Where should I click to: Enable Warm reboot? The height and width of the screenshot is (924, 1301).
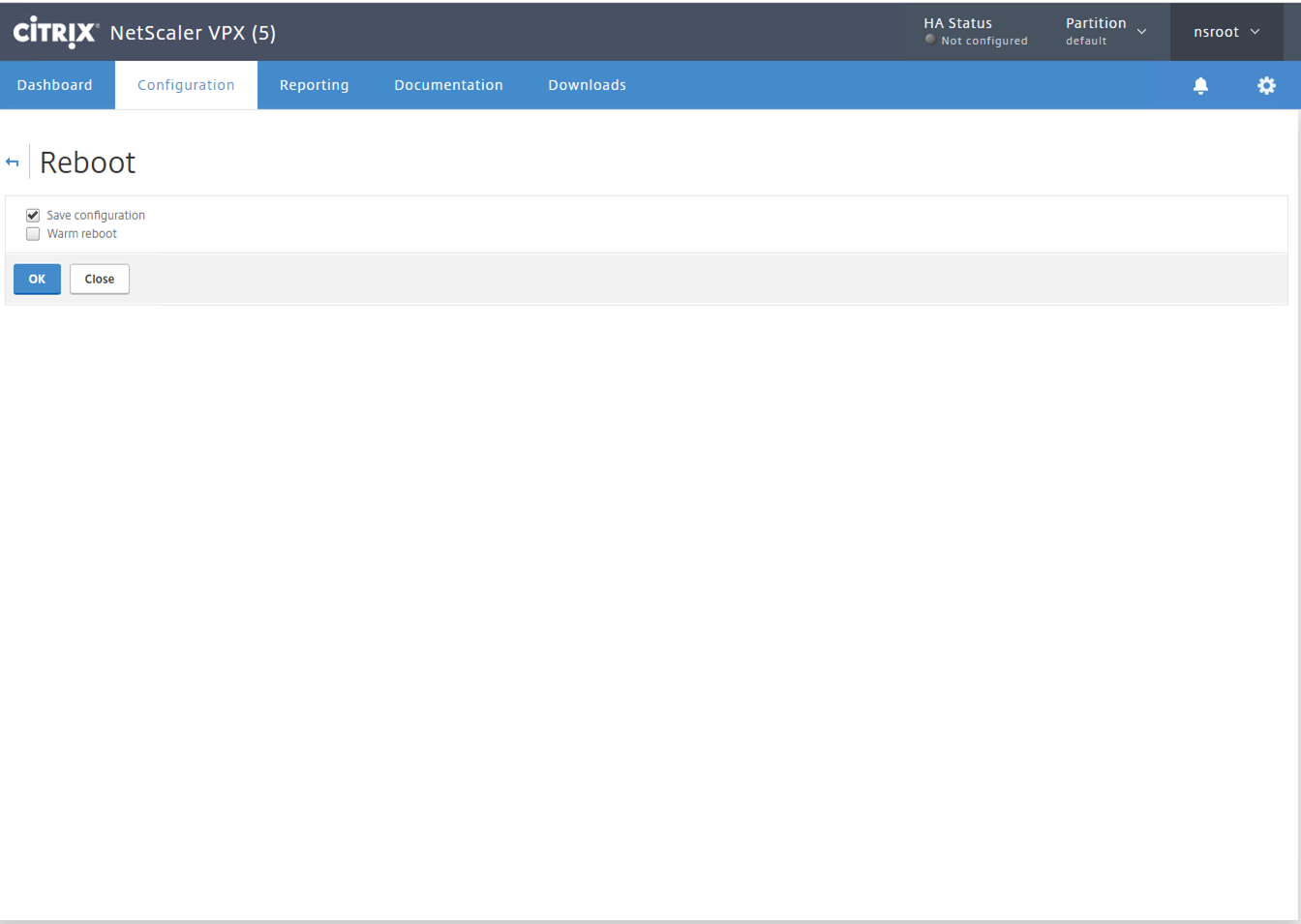(x=32, y=233)
